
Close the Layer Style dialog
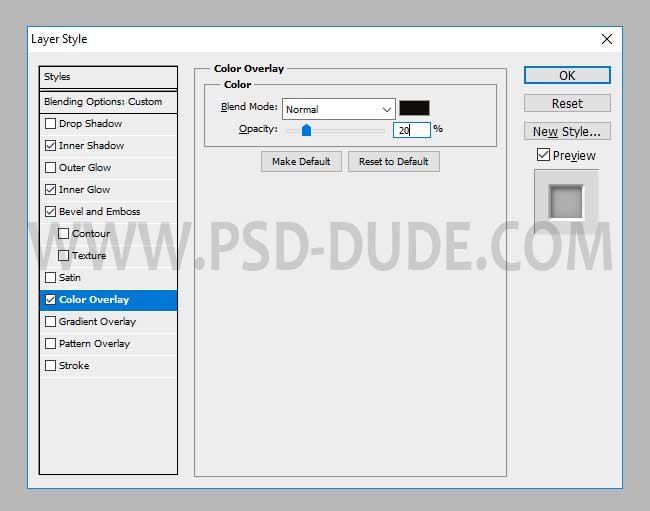click(607, 39)
